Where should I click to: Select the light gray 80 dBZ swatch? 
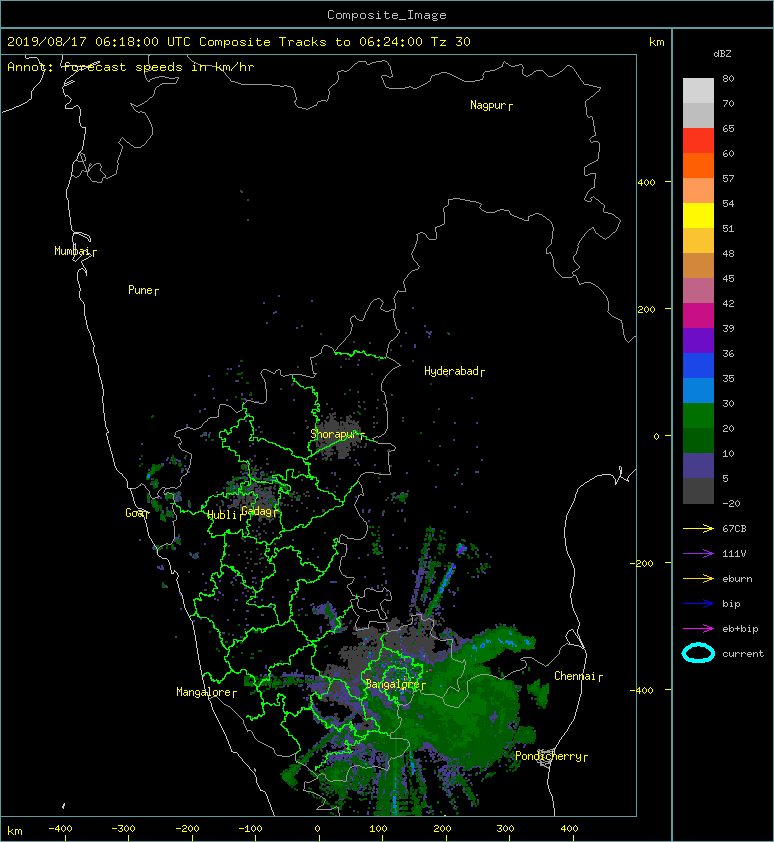pyautogui.click(x=698, y=91)
